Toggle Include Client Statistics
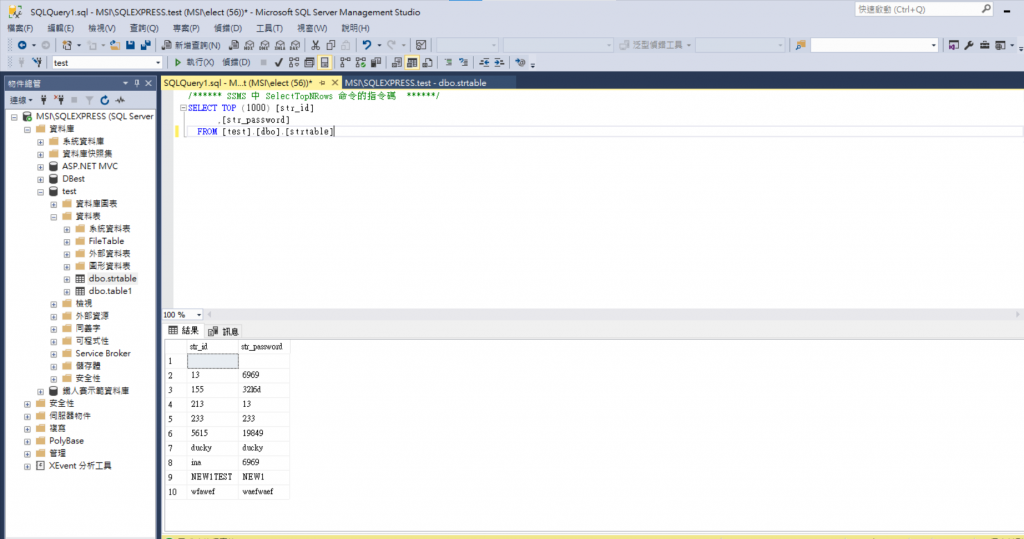 pyautogui.click(x=376, y=63)
